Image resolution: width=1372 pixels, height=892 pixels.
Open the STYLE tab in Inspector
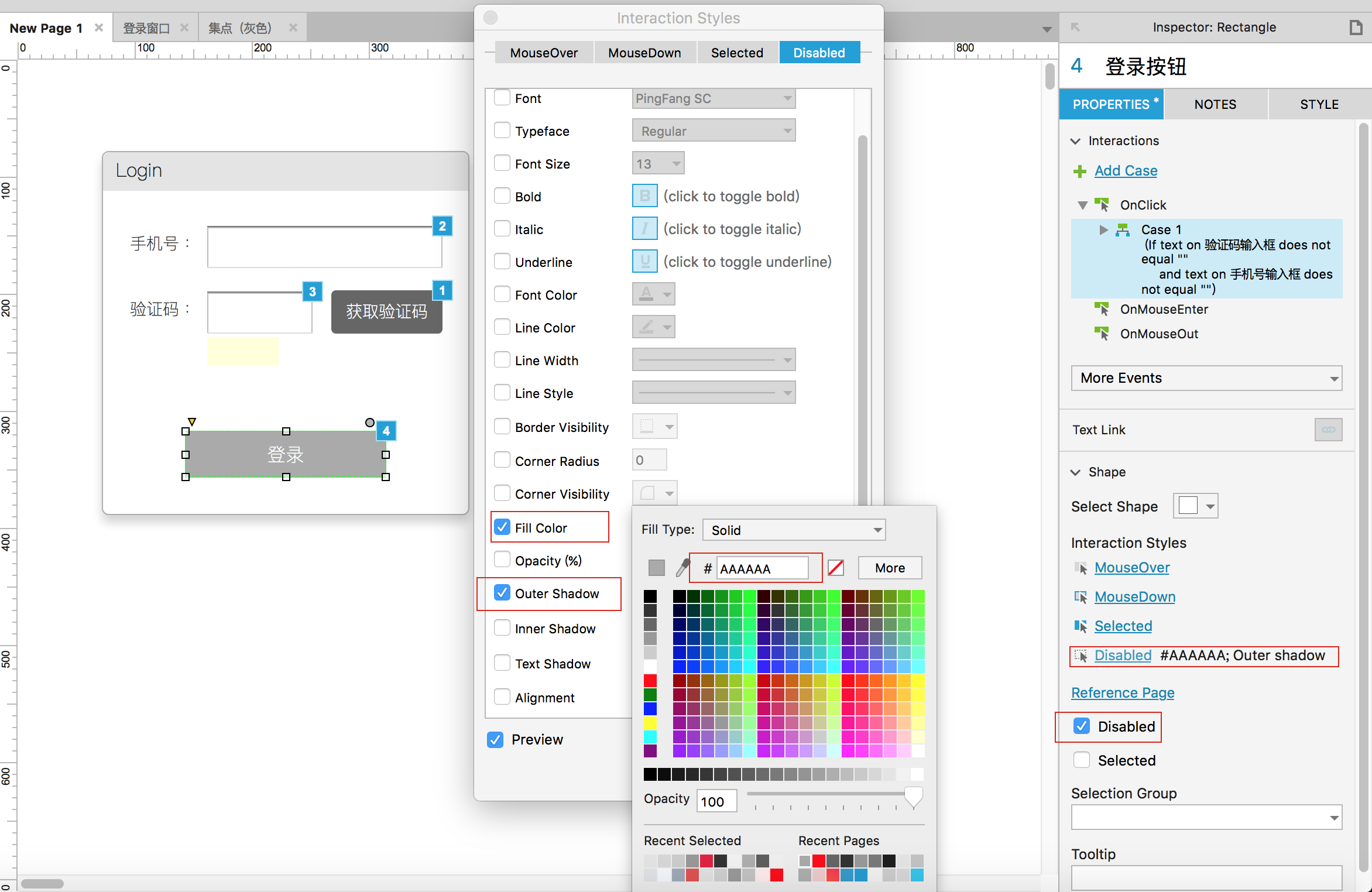click(x=1319, y=104)
